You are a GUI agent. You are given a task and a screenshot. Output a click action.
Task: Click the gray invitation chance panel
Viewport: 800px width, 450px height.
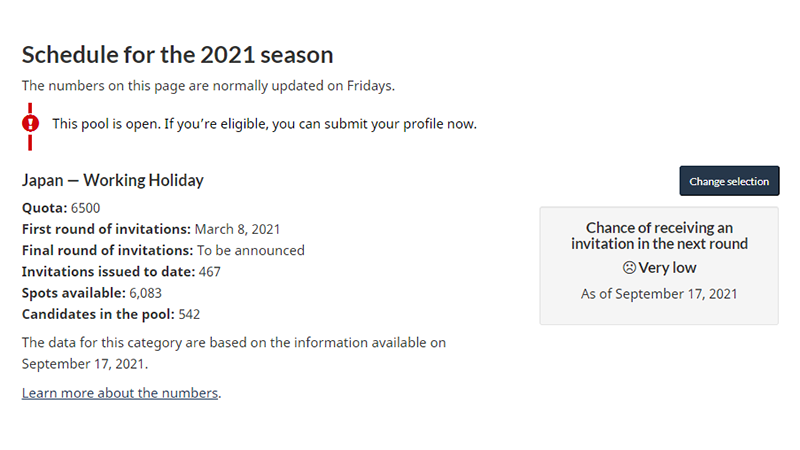(659, 265)
